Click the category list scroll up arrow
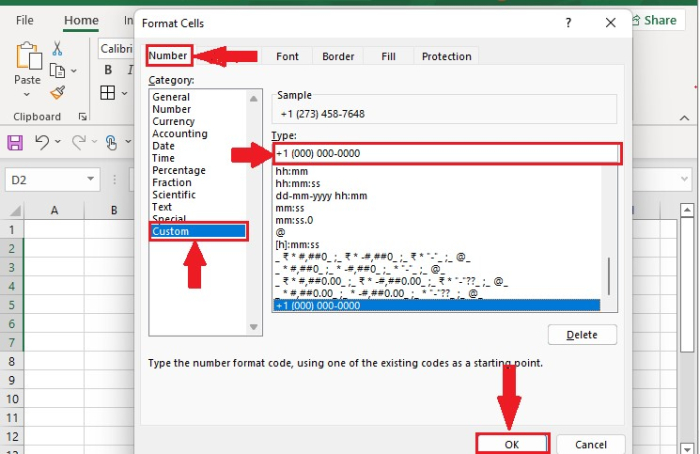 254,99
